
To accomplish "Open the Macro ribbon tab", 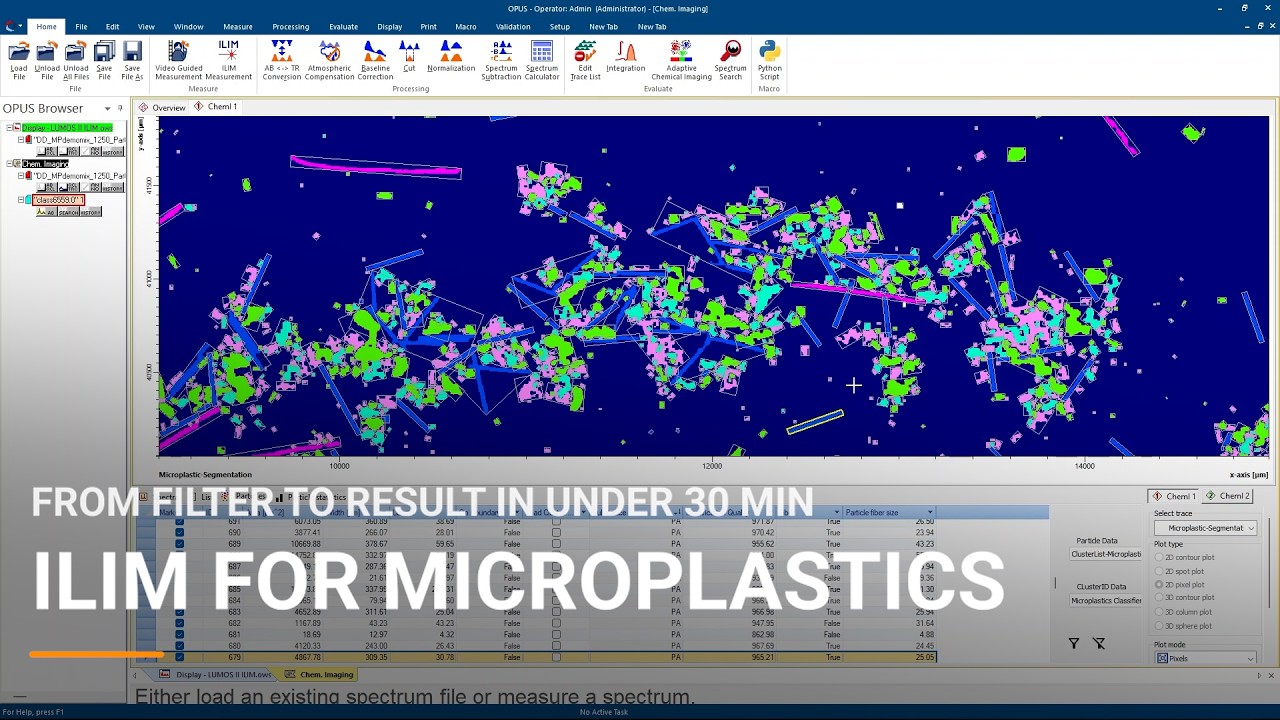I will (x=465, y=27).
